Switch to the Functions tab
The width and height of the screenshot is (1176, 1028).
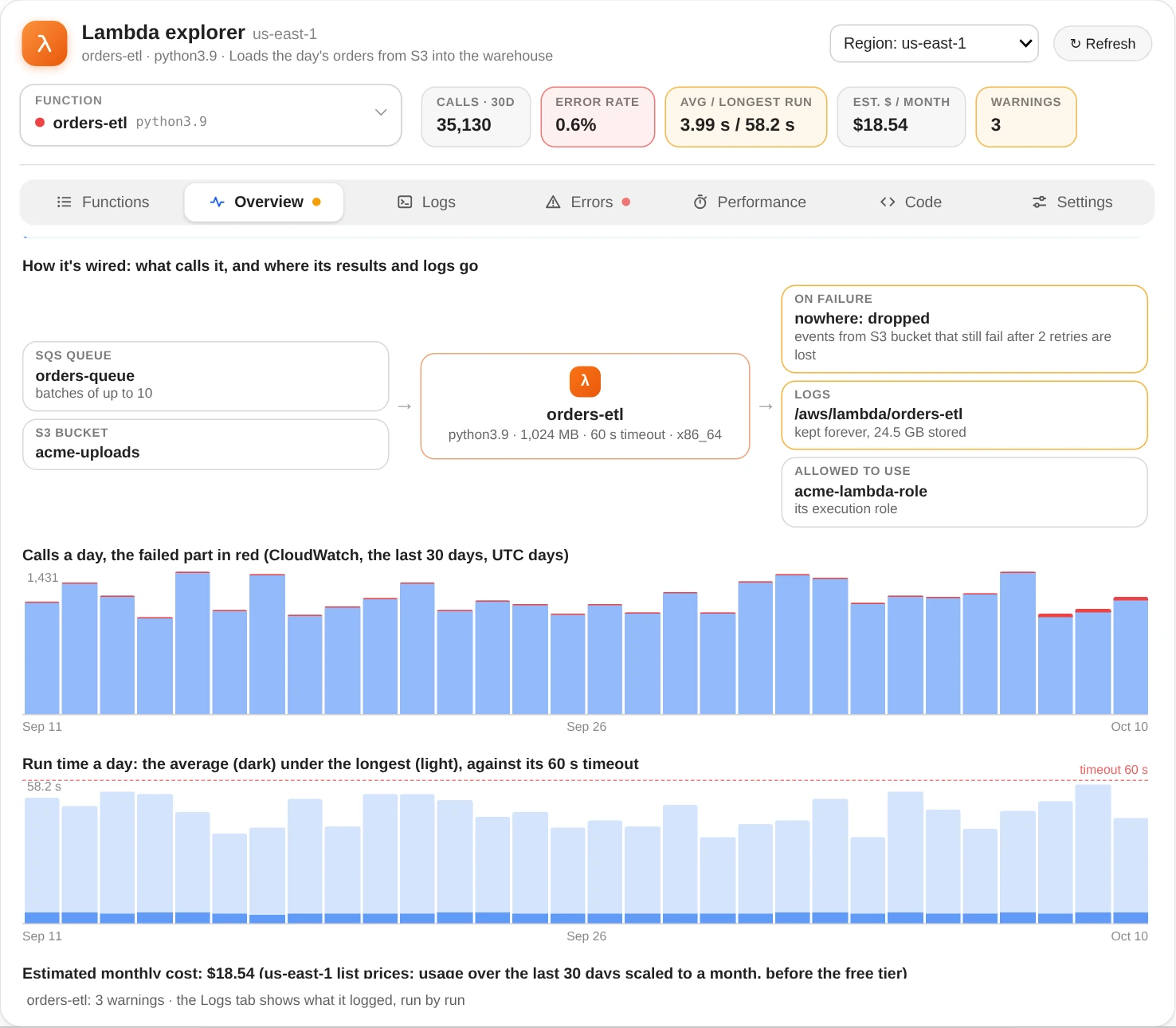click(x=104, y=202)
